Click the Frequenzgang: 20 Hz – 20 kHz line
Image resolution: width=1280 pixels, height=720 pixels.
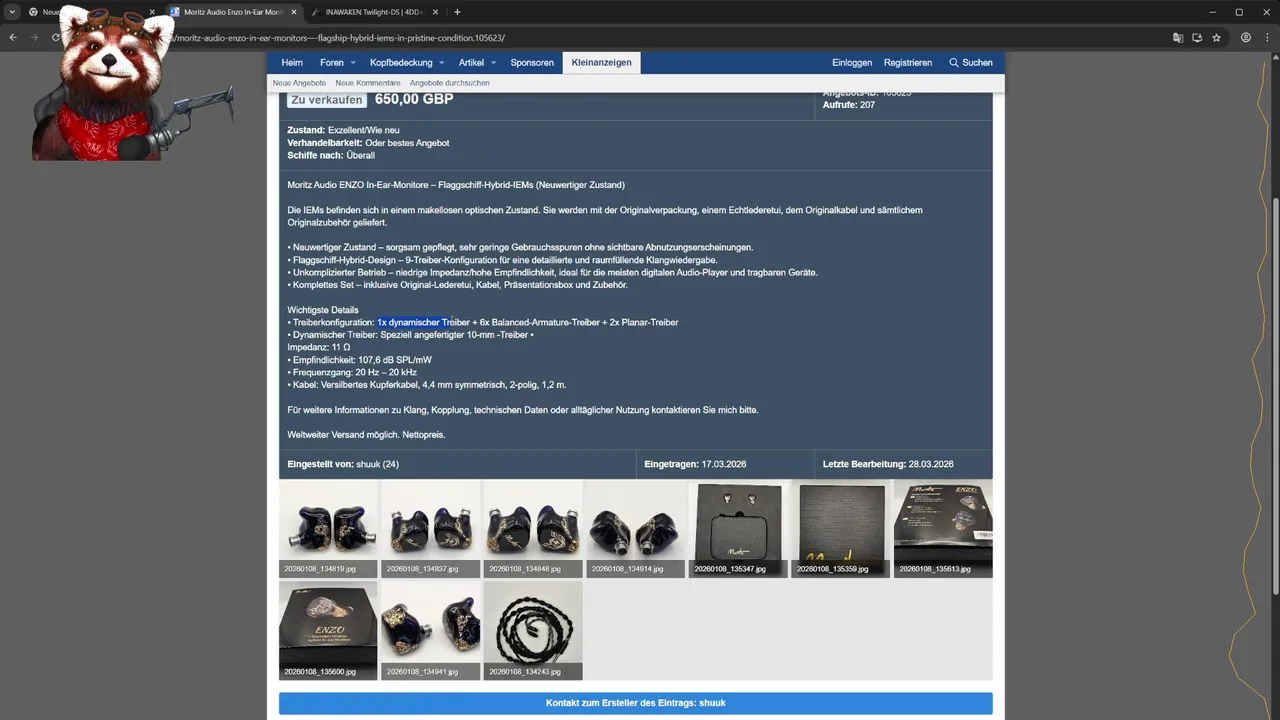pyautogui.click(x=352, y=372)
